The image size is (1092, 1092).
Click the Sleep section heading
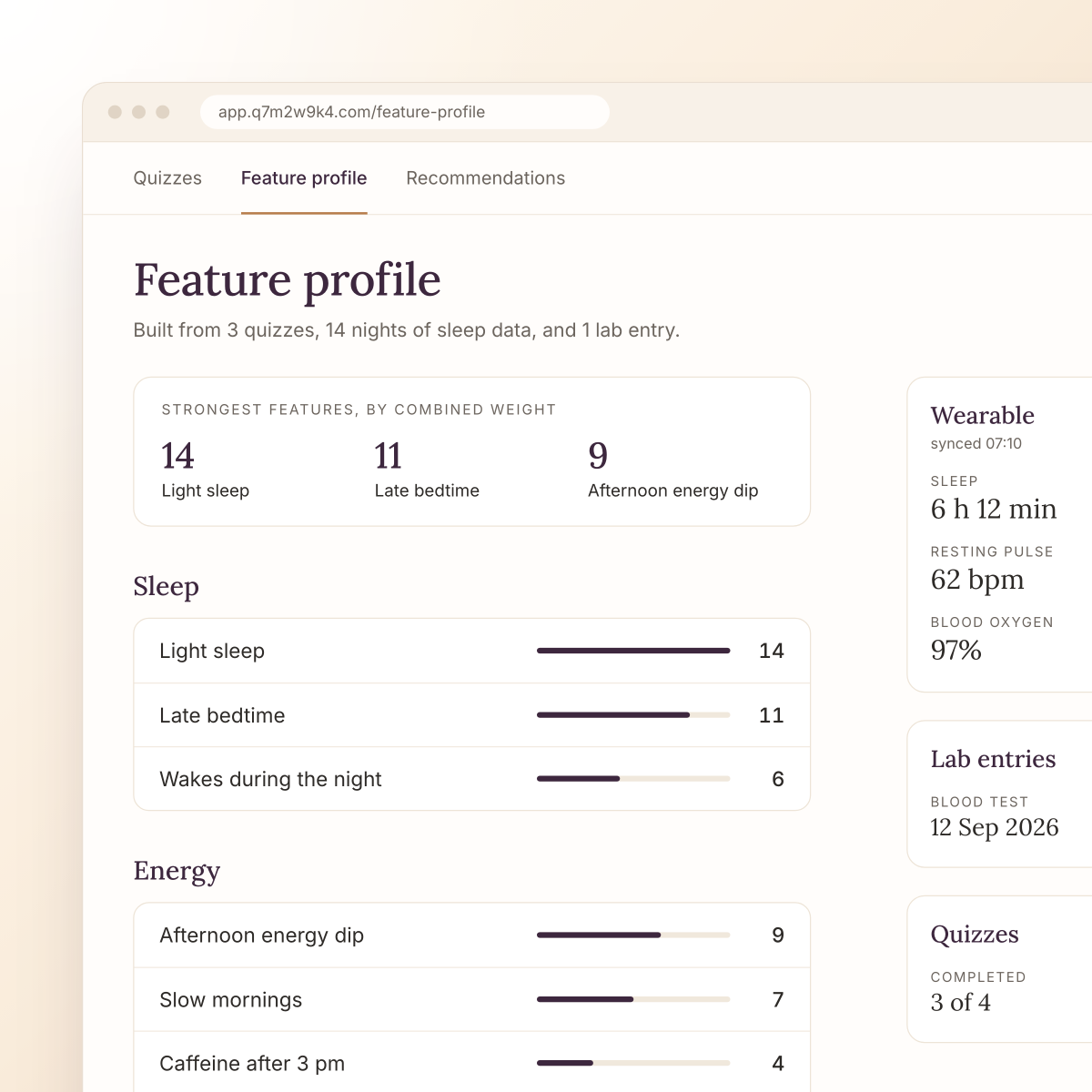pos(166,587)
